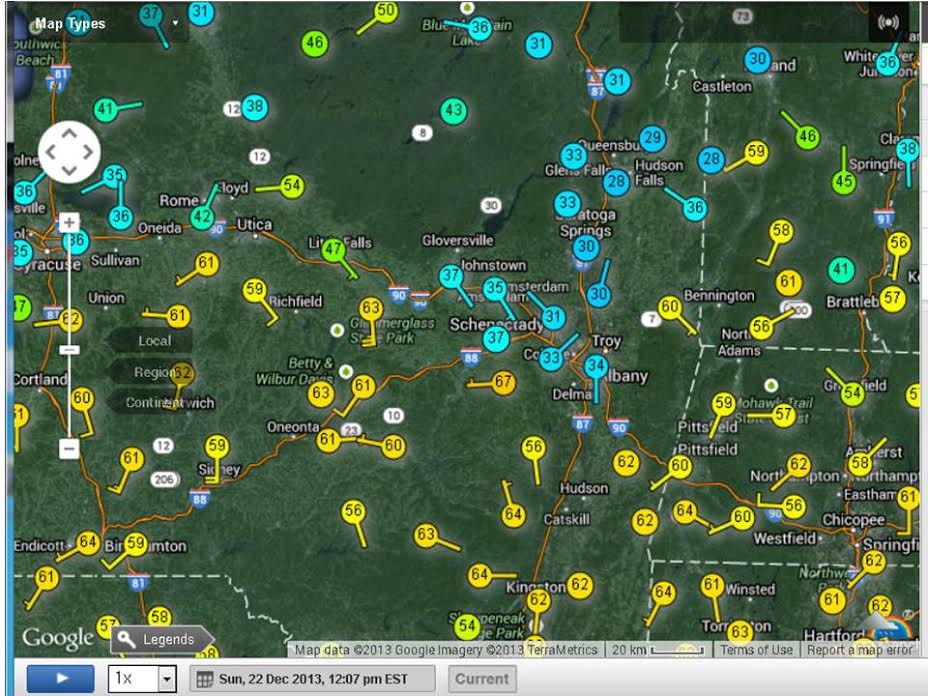Click the 20 km scale indicator
Image resolution: width=928 pixels, height=696 pixels.
click(658, 650)
